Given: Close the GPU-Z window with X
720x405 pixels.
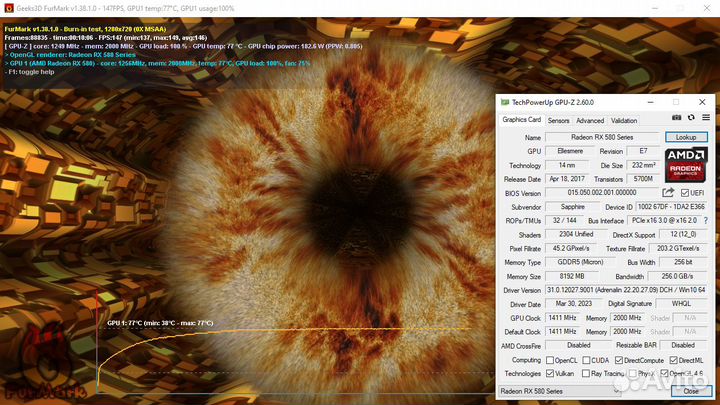Looking at the screenshot, I should (702, 102).
